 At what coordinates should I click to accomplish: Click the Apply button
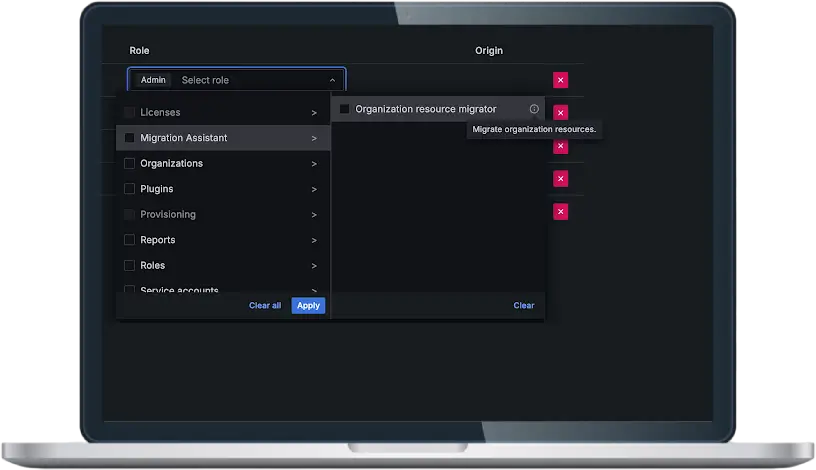pos(308,306)
